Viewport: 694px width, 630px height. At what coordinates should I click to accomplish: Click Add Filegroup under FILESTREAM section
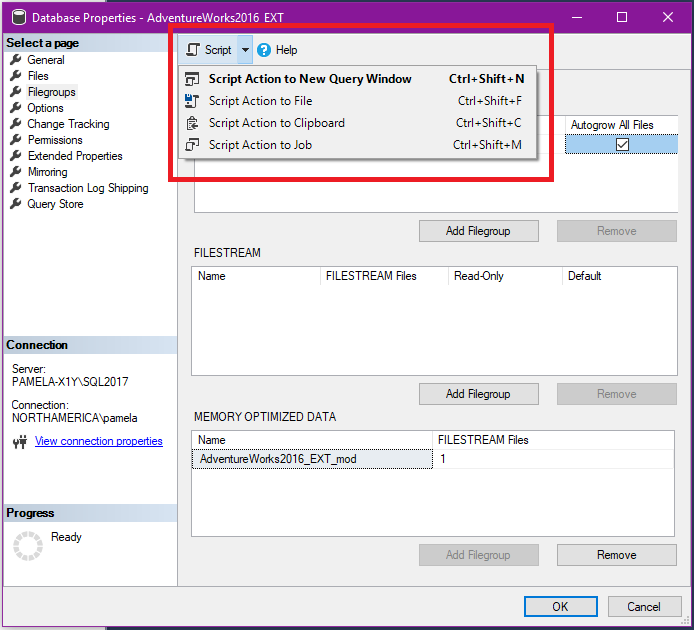coord(478,394)
